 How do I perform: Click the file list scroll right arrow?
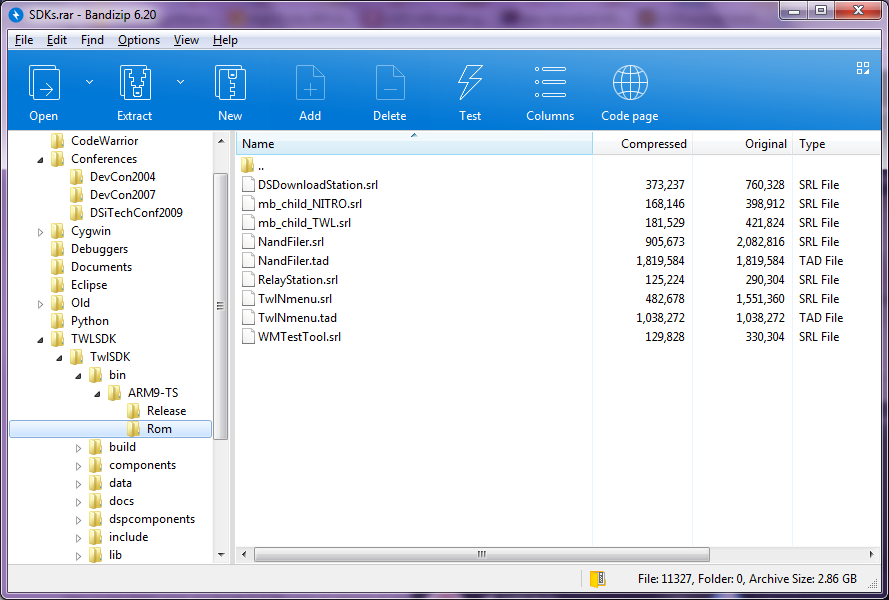tap(871, 554)
